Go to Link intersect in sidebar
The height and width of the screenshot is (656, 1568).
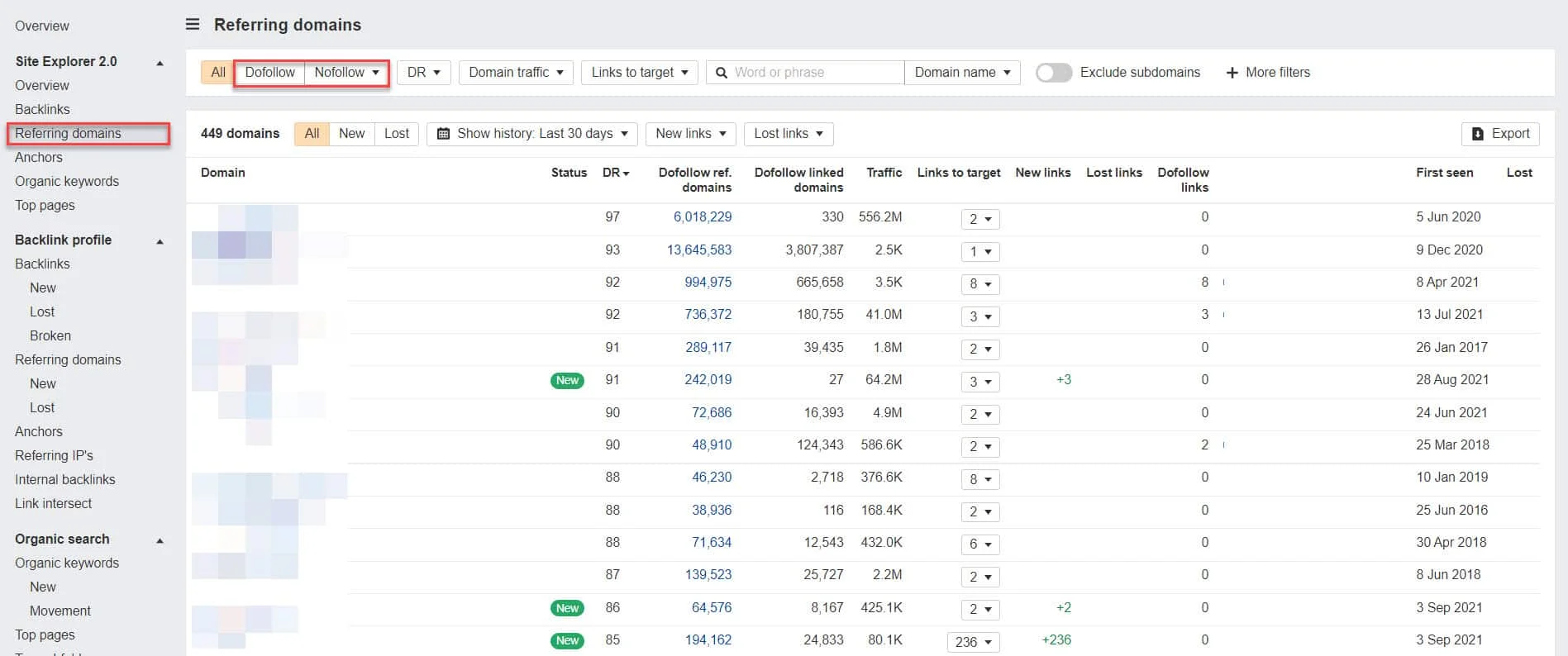tap(53, 503)
